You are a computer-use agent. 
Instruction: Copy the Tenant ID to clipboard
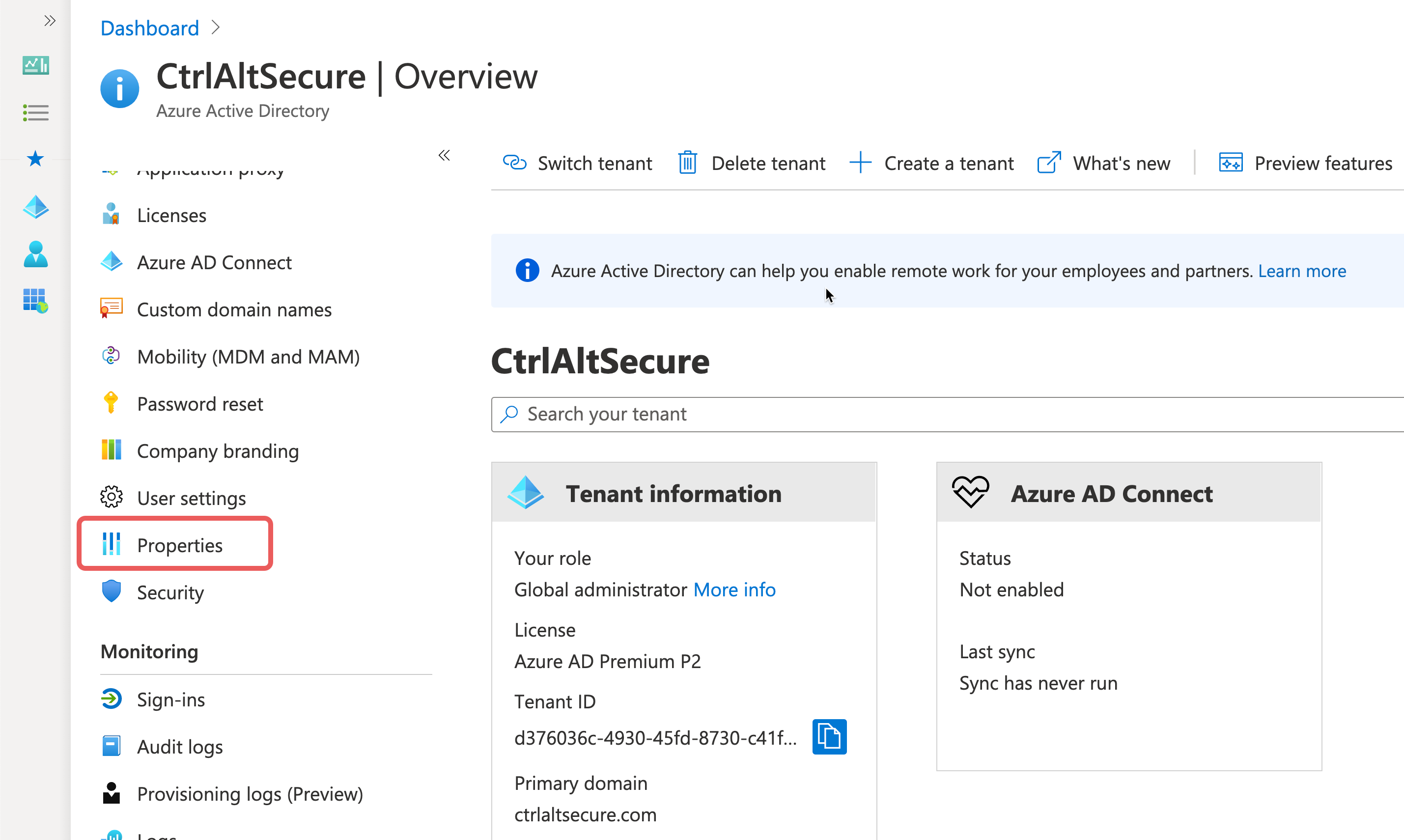pyautogui.click(x=829, y=736)
